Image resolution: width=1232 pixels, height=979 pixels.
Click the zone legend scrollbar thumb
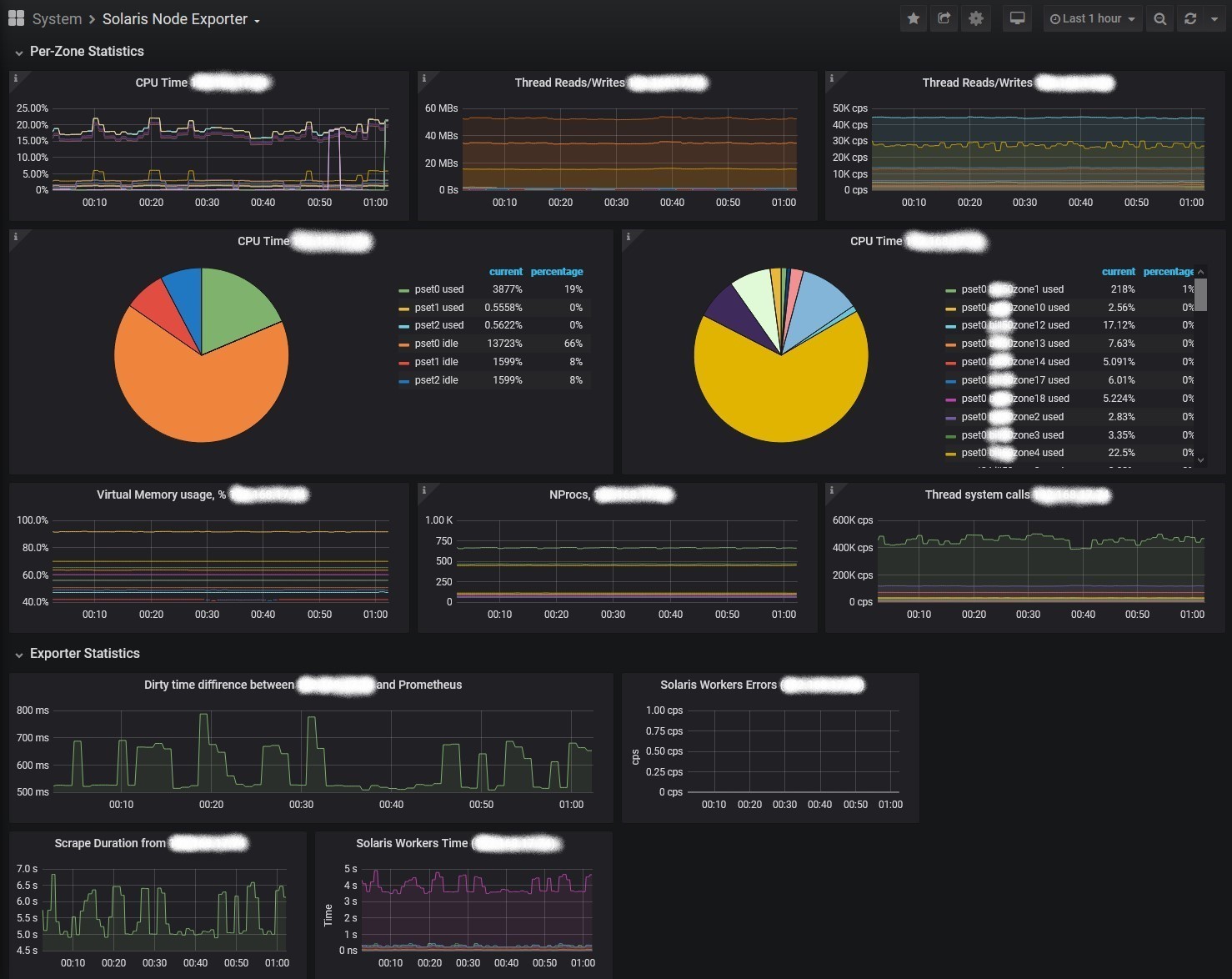(1200, 294)
